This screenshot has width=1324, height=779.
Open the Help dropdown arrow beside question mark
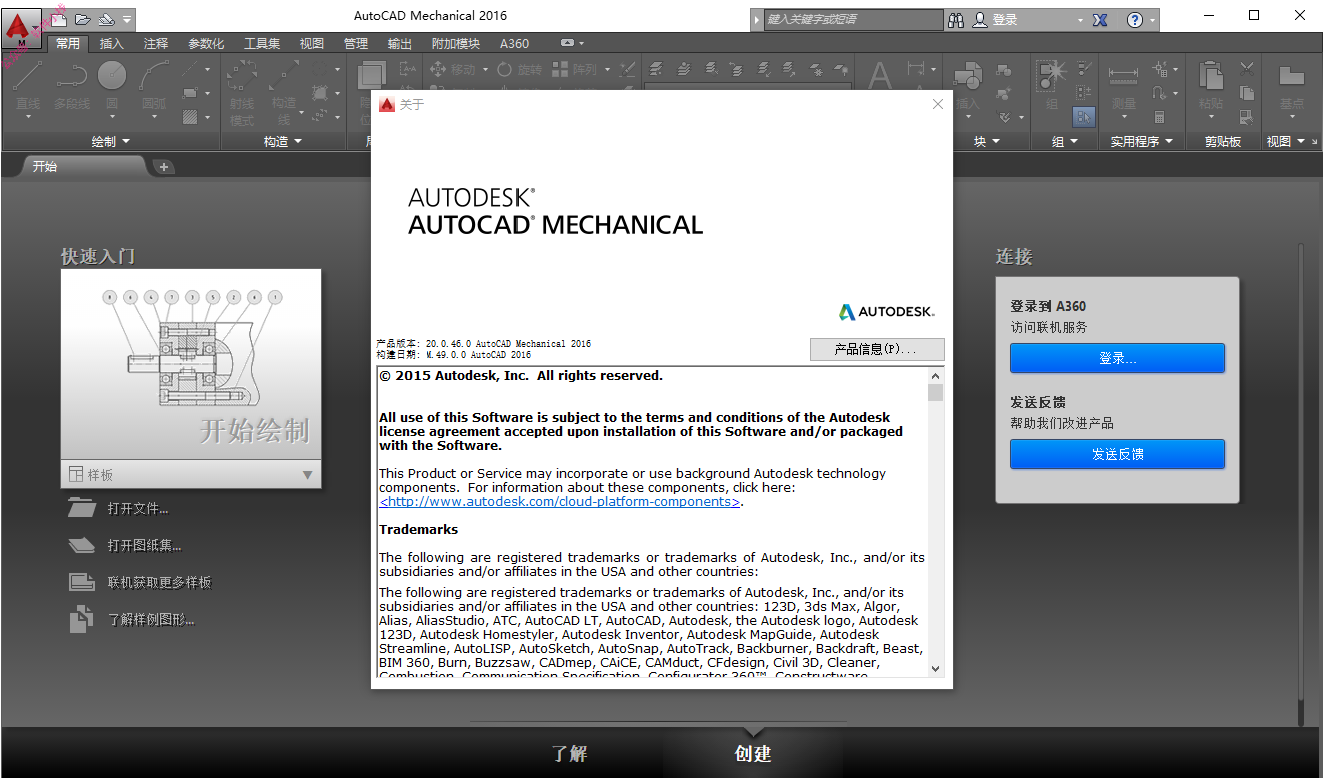coord(1152,20)
